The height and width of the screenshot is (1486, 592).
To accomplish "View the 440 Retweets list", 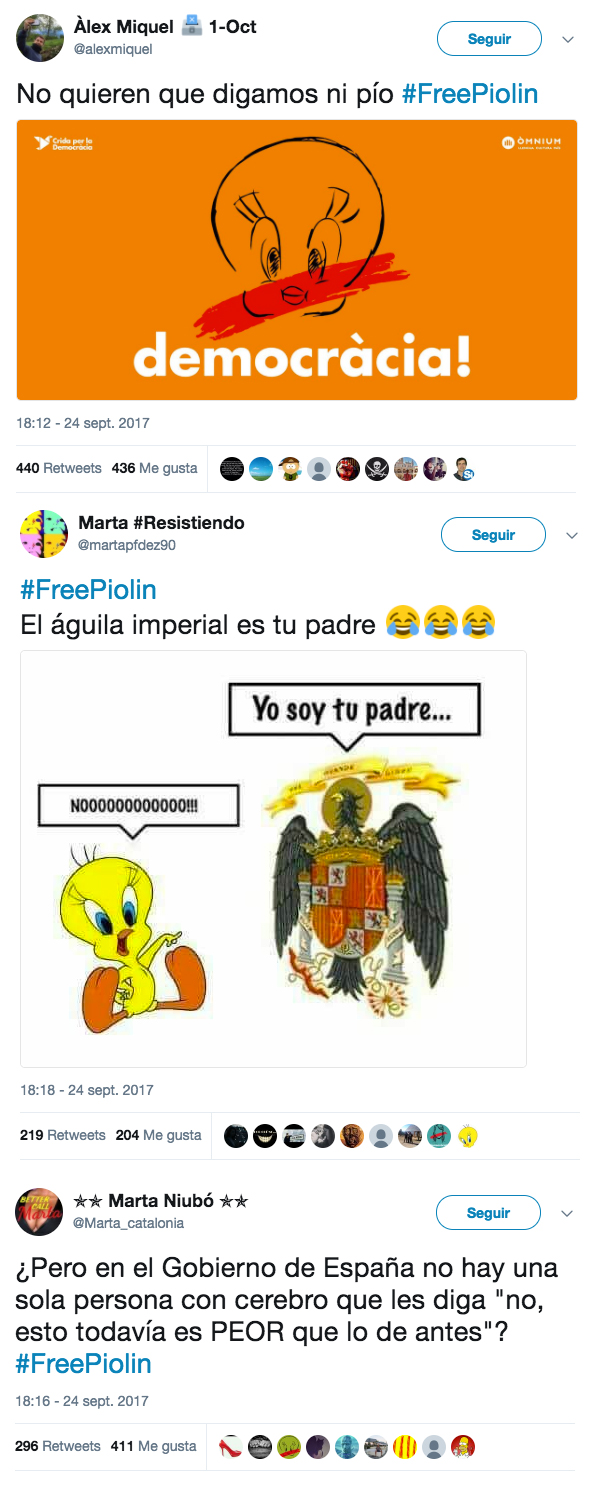I will point(59,468).
